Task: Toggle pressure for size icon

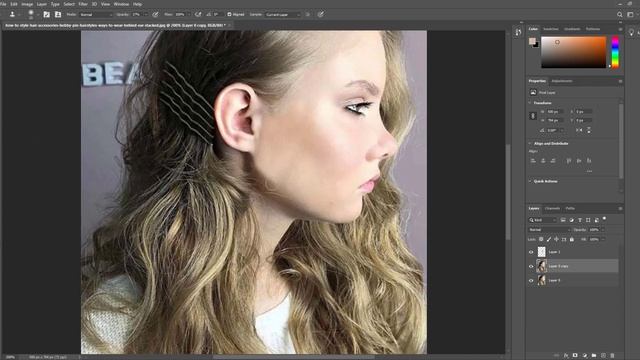Action: click(x=321, y=14)
